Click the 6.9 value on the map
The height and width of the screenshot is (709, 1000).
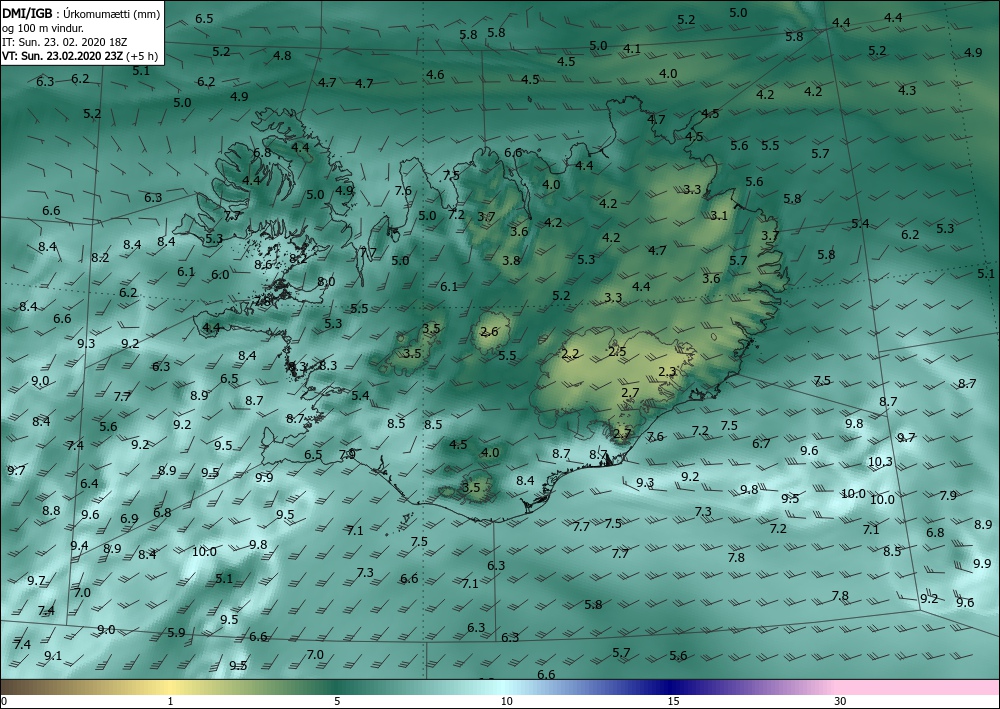click(x=129, y=518)
